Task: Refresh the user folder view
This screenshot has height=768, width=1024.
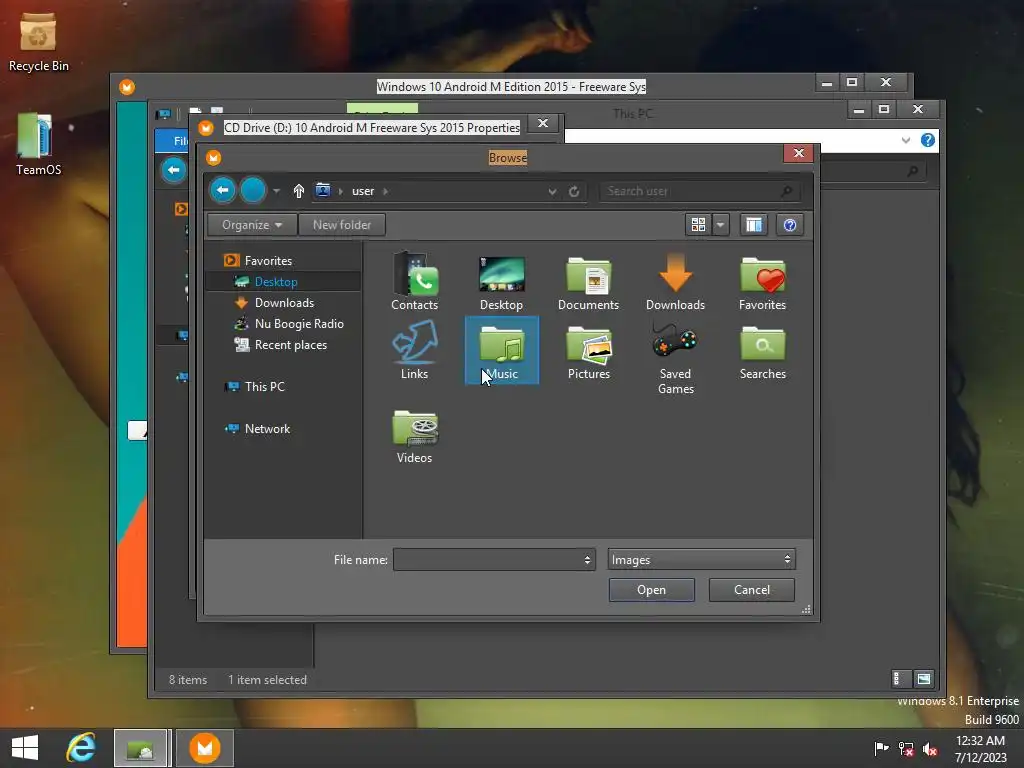Action: [573, 191]
